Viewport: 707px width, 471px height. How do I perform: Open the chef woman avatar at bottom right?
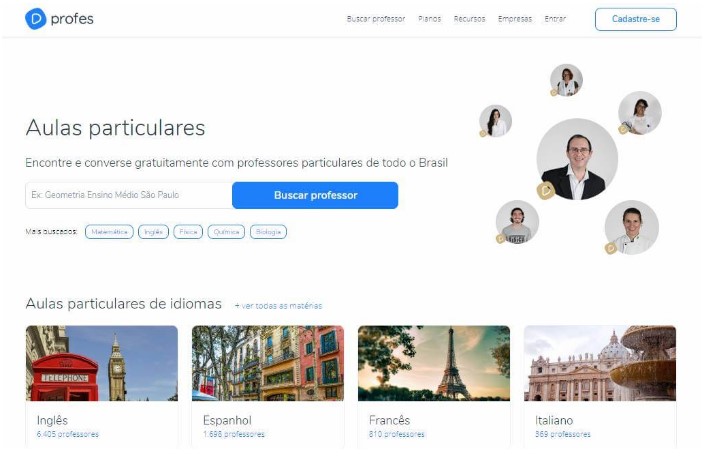coord(632,228)
